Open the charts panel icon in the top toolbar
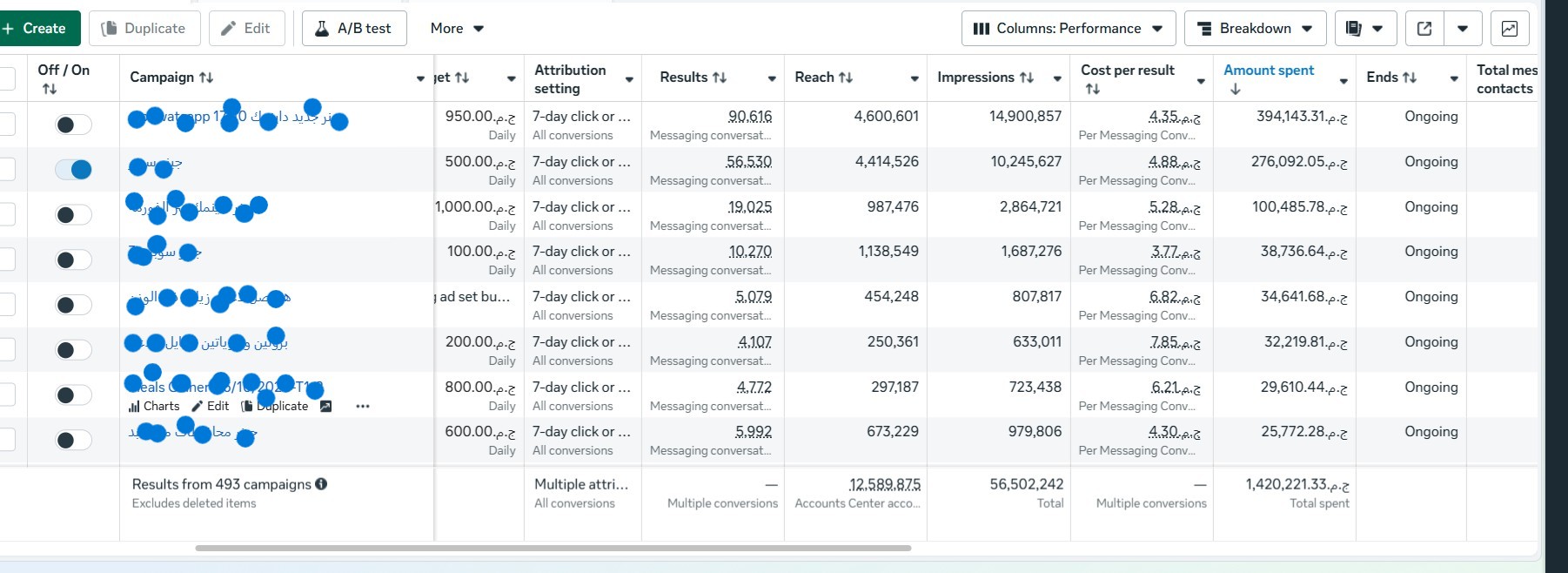1568x573 pixels. click(1509, 29)
